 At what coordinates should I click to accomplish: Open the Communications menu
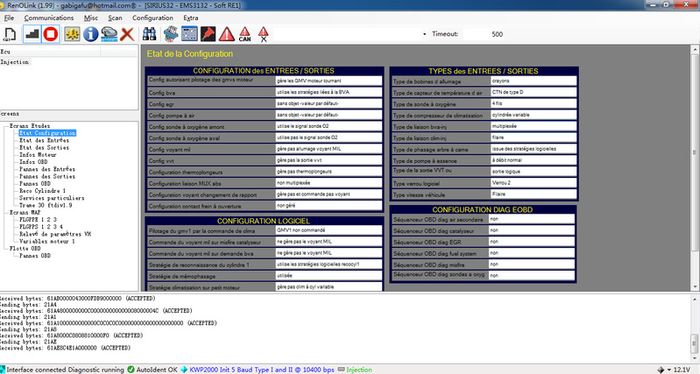[x=49, y=18]
